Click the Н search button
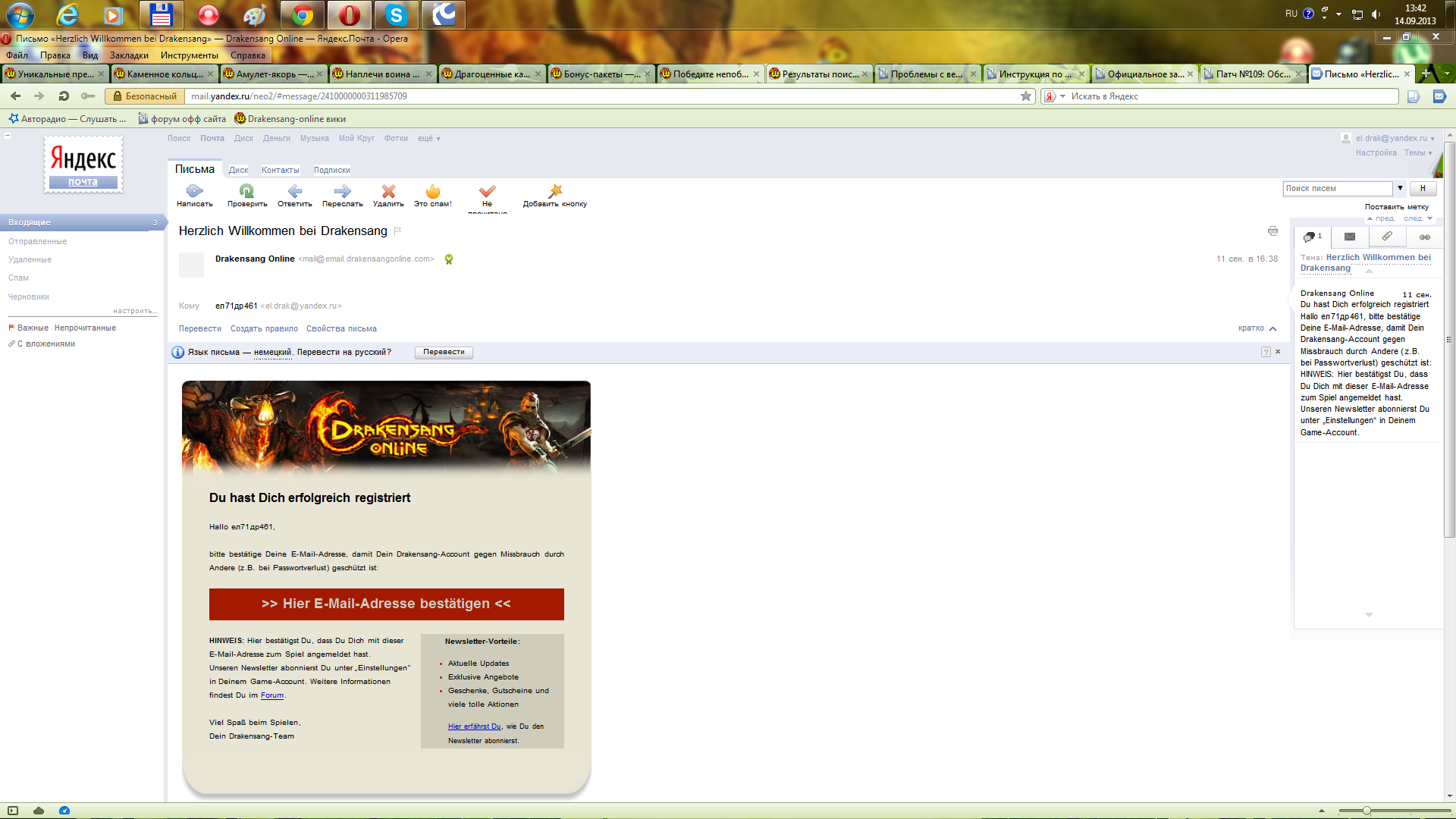Screen dimensions: 1456x819 click(1423, 188)
